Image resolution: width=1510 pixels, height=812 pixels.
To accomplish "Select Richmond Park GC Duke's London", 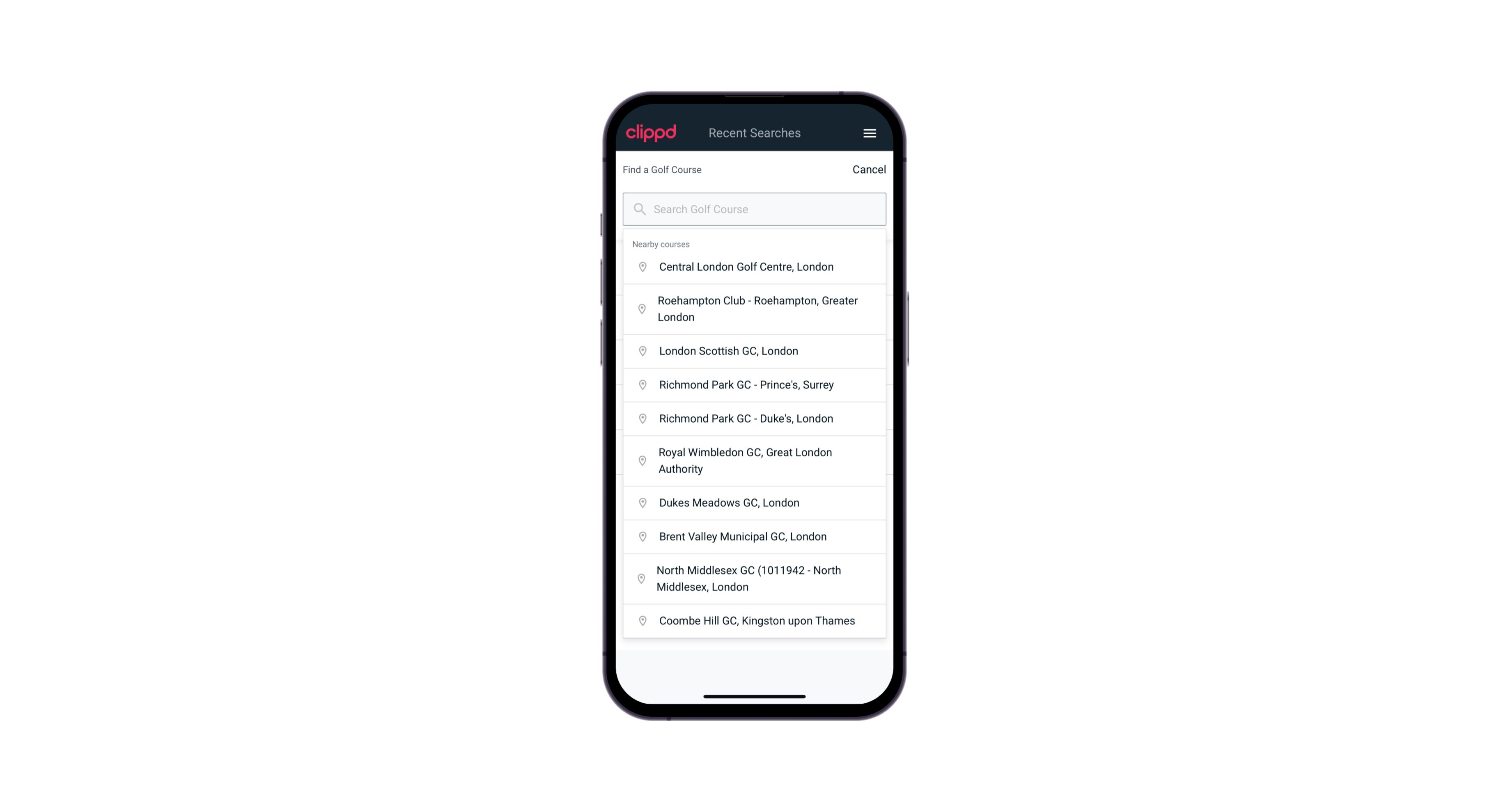I will pos(754,418).
